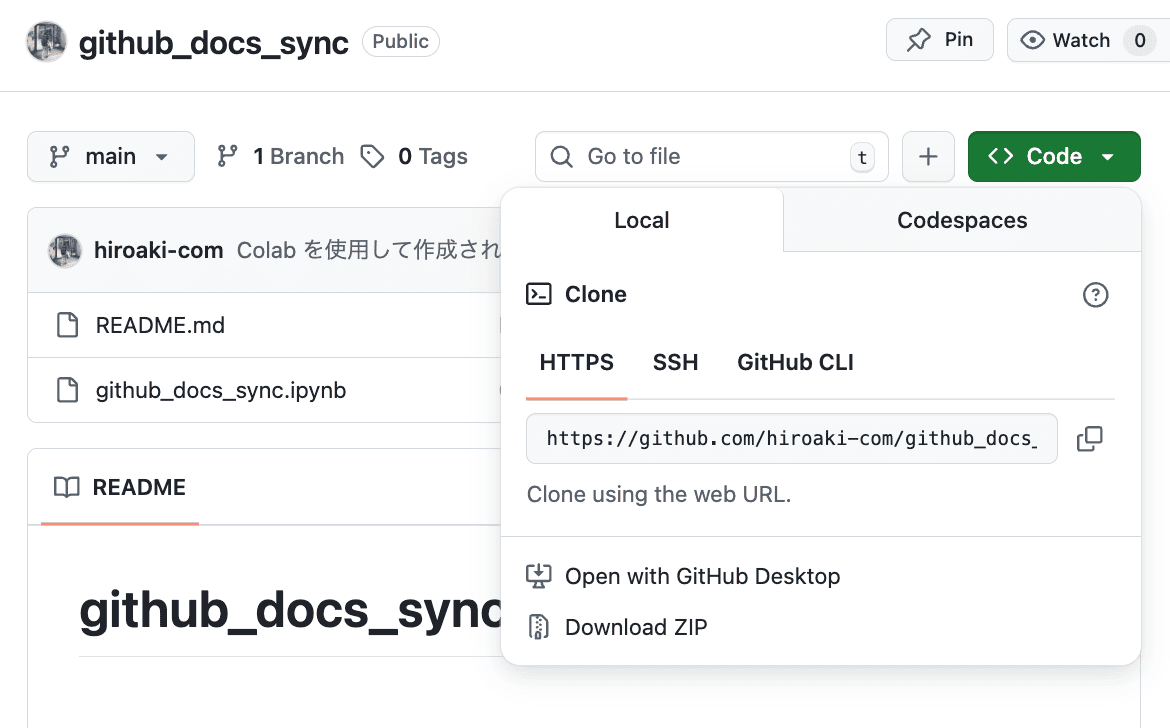
Task: Click the GitHub Desktop download icon
Action: pos(539,575)
